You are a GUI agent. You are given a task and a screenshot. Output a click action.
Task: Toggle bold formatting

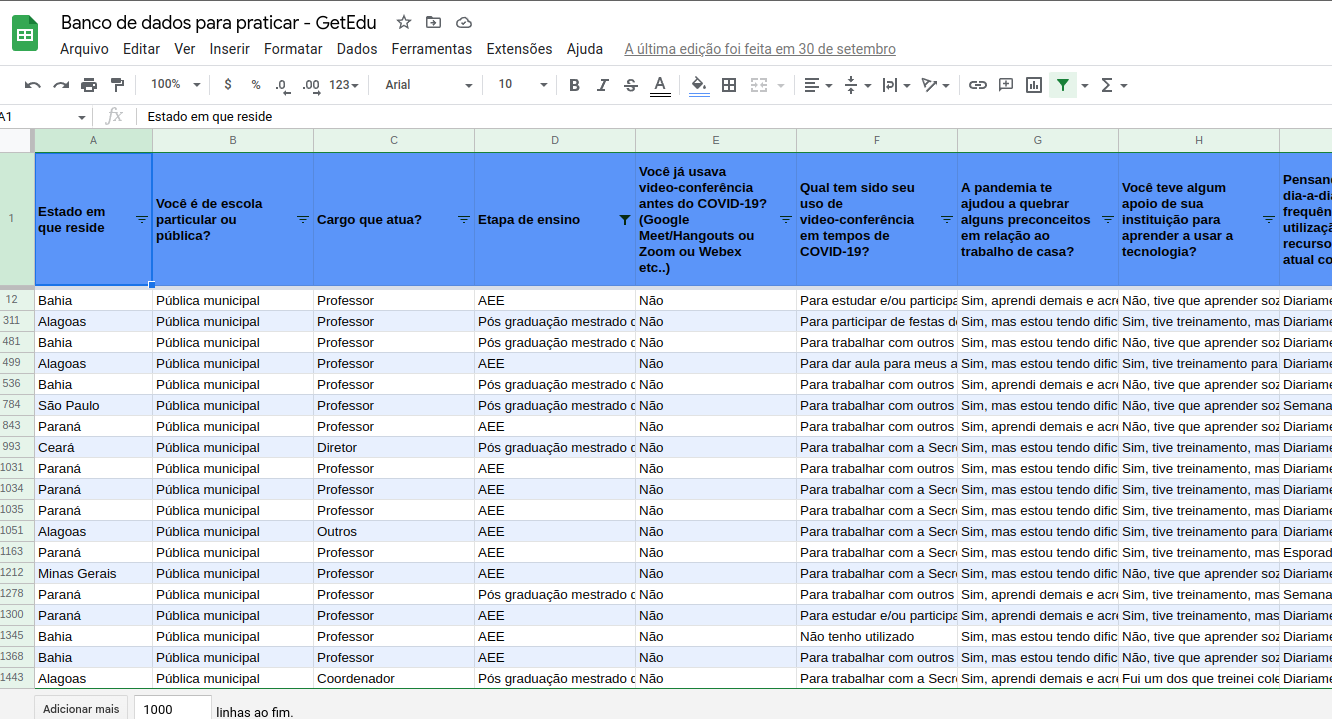pyautogui.click(x=574, y=85)
